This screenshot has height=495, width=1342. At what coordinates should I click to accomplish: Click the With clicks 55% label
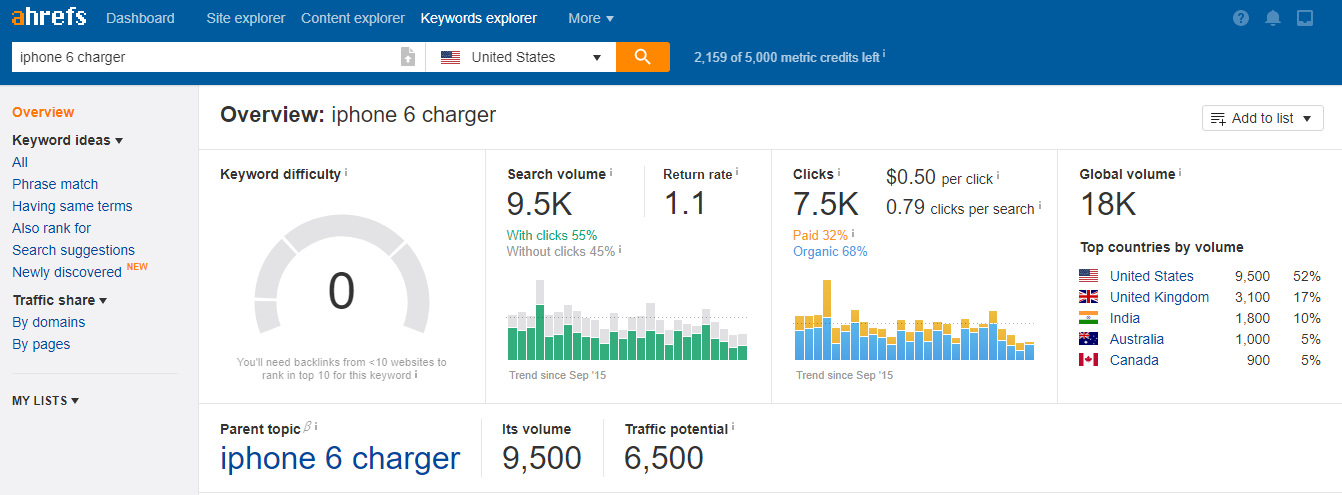coord(552,235)
